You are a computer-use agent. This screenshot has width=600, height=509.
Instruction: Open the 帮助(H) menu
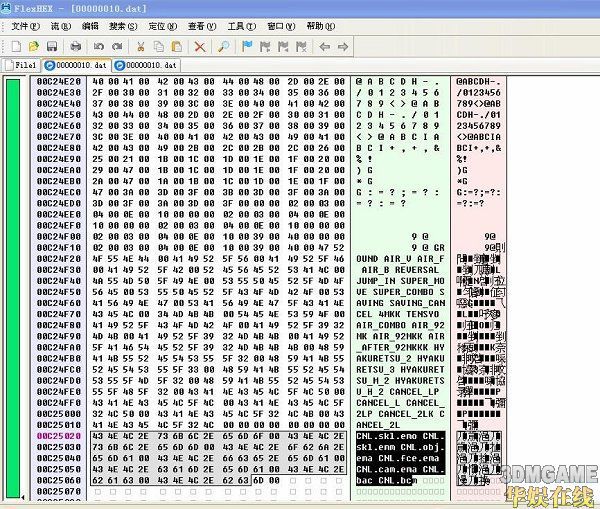pos(321,26)
